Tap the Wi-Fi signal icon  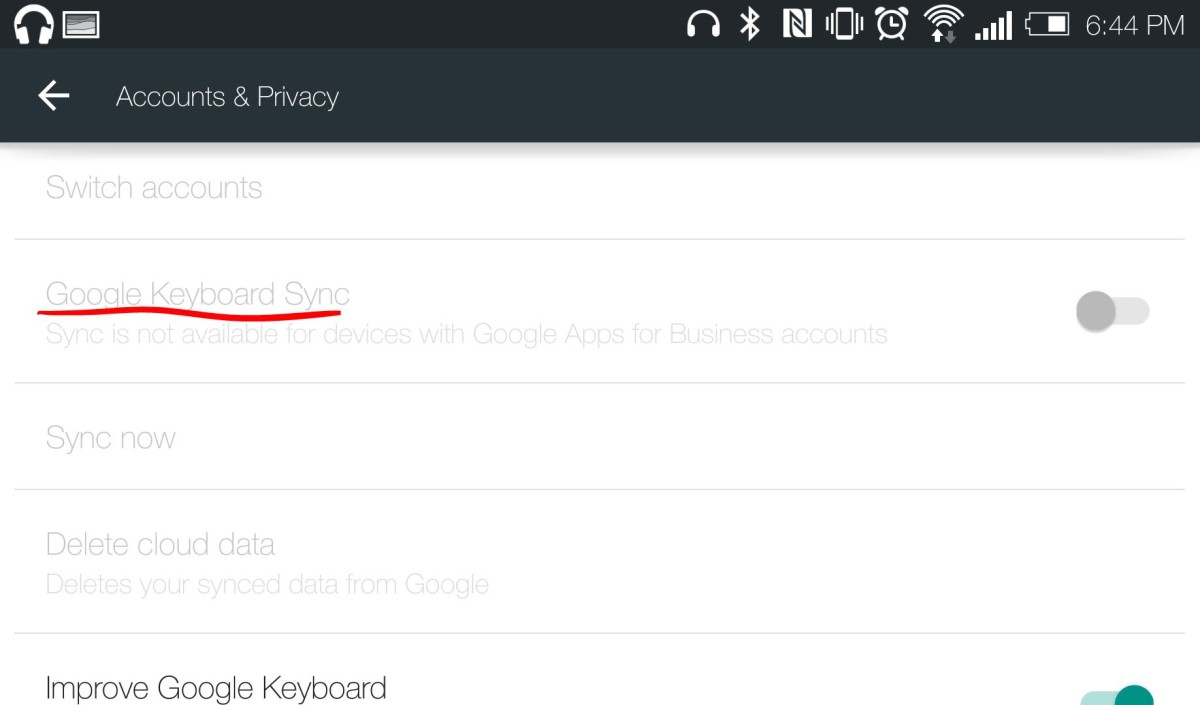(940, 24)
